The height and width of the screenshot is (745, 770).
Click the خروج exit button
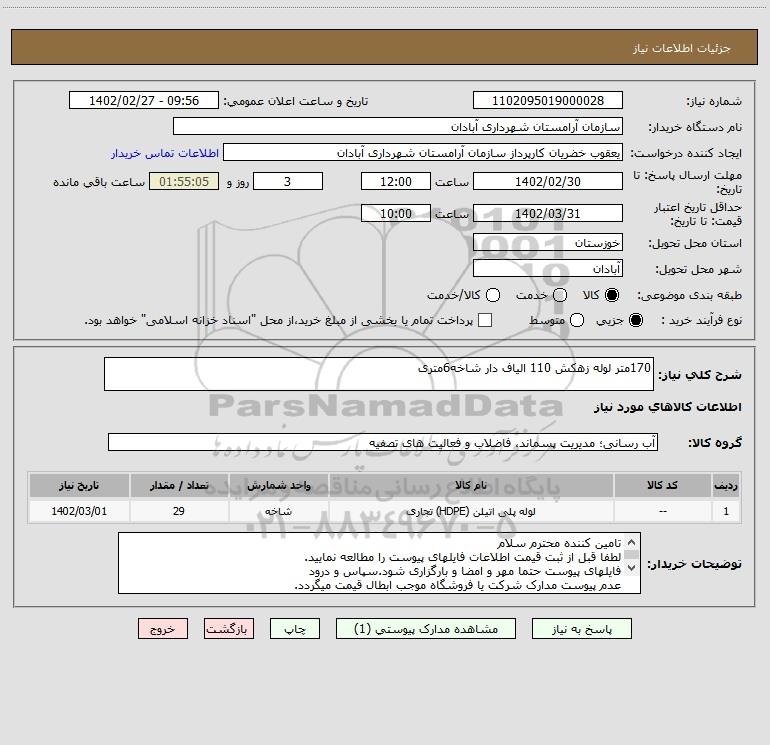(x=163, y=629)
